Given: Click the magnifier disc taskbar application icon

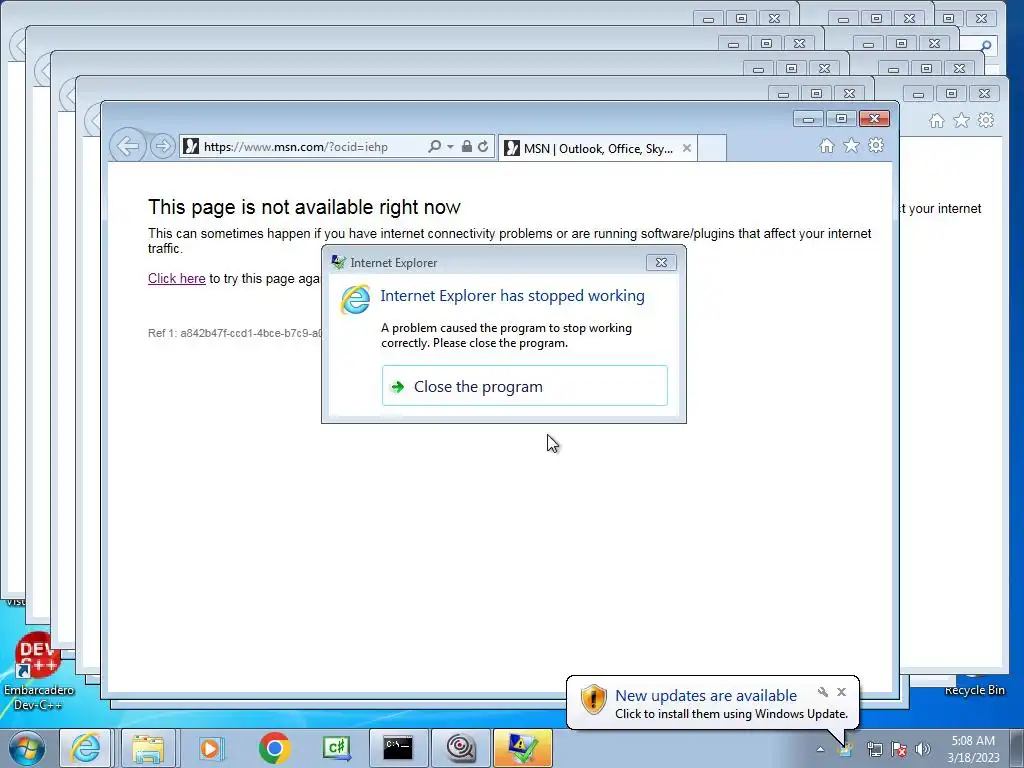Looking at the screenshot, I should coord(460,748).
